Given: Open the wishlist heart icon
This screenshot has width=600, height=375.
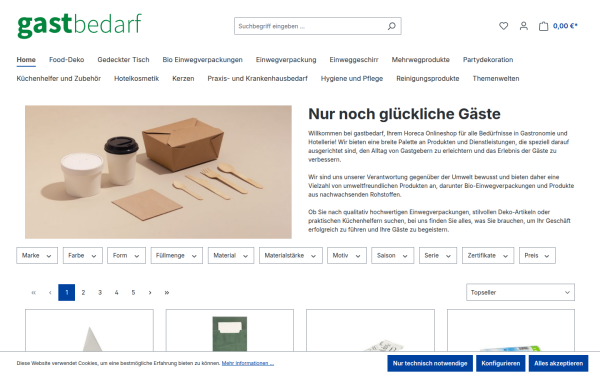Looking at the screenshot, I should click(x=504, y=26).
